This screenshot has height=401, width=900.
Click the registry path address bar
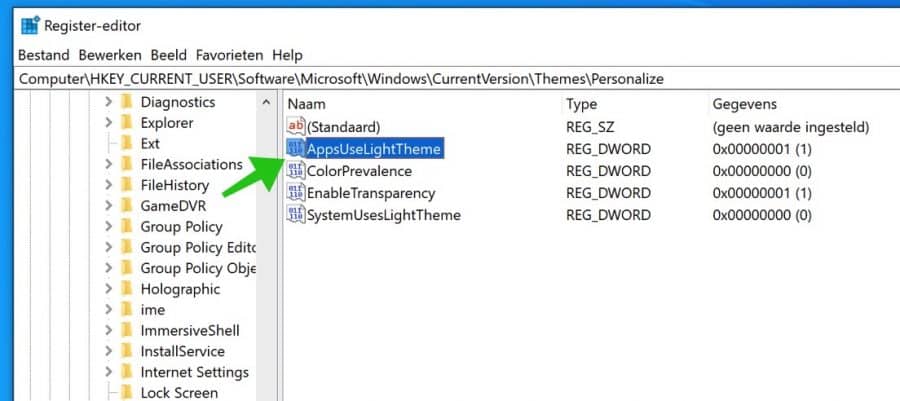(x=459, y=79)
